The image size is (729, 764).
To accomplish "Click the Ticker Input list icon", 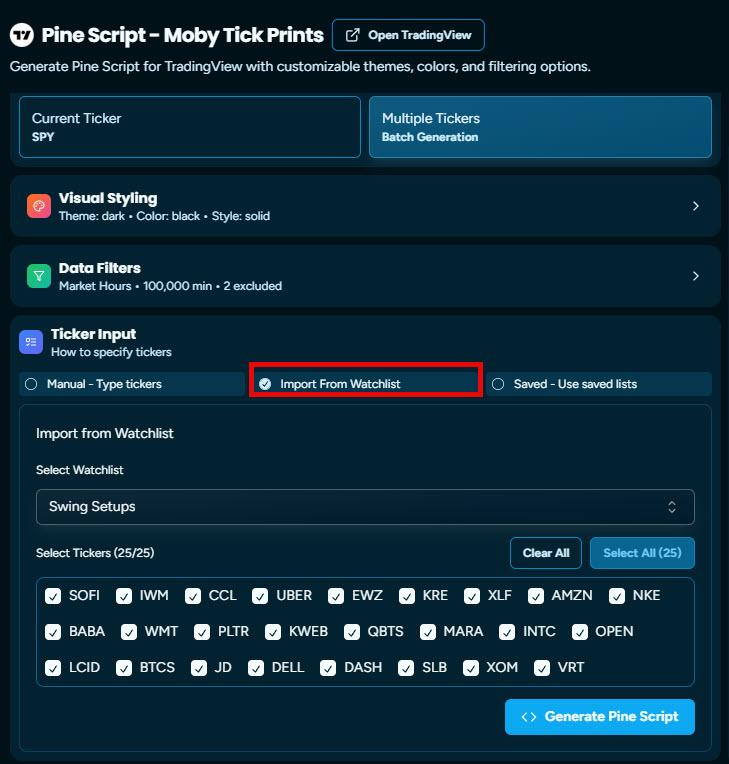I will click(x=31, y=342).
